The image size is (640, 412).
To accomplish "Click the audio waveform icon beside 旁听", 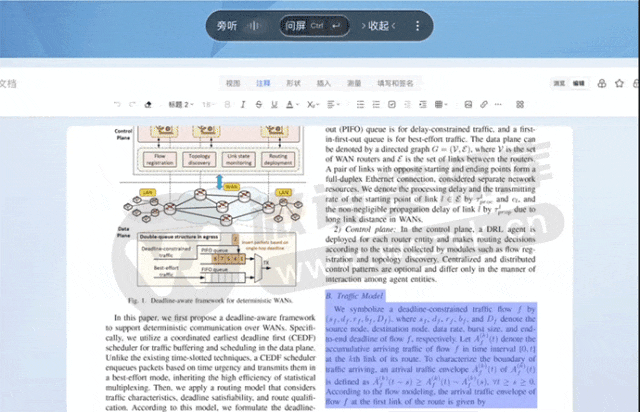I will point(254,26).
